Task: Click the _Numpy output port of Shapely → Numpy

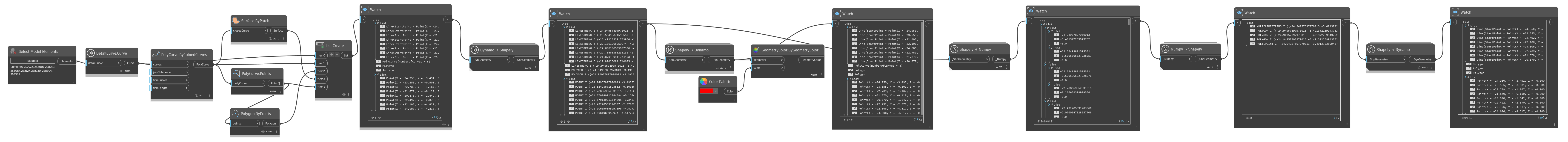Action: 1001,59
